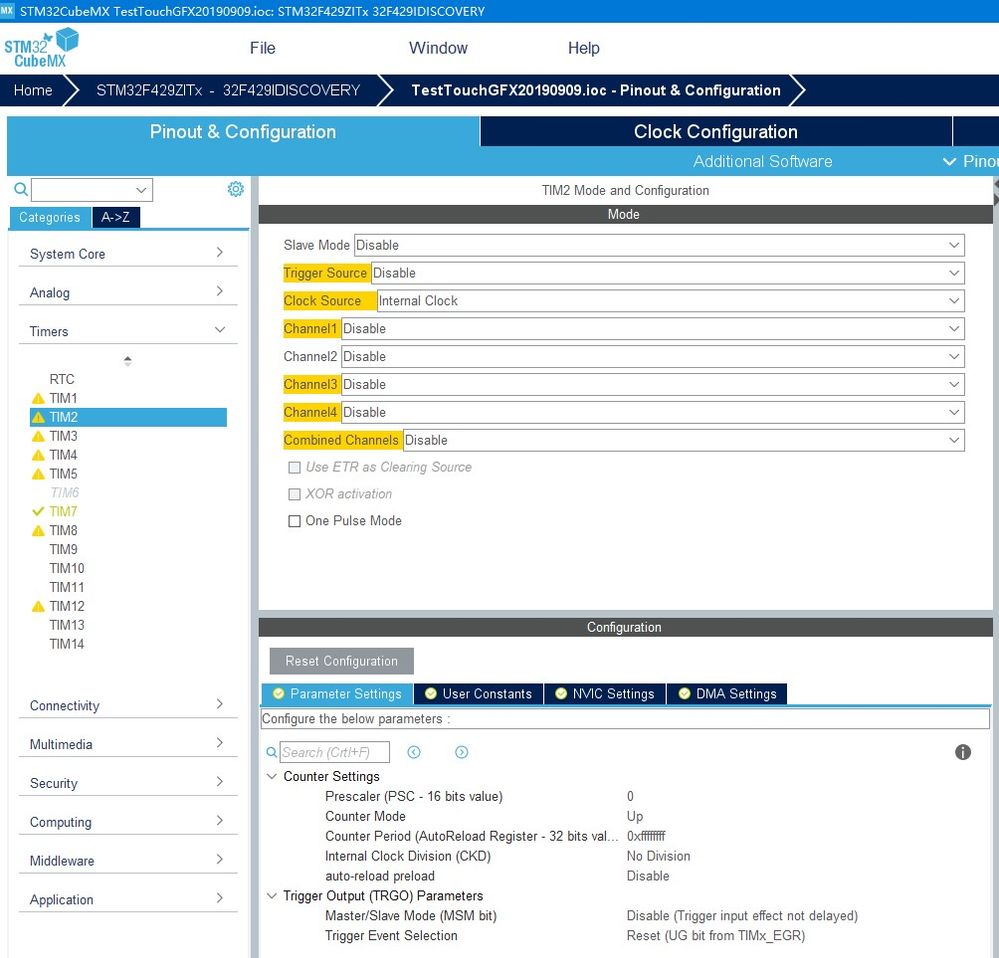Toggle Use ETR as Clearing Source checkbox
Image resolution: width=999 pixels, height=958 pixels.
[x=294, y=468]
